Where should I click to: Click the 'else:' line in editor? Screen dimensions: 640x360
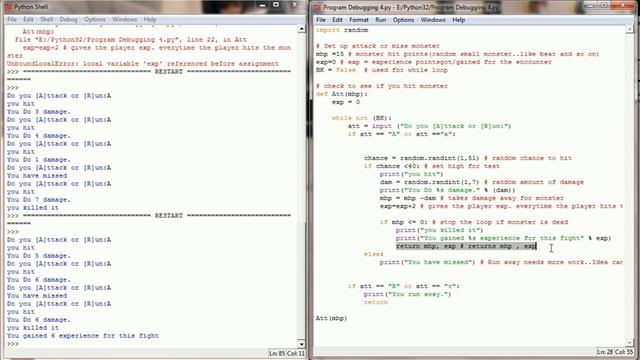click(373, 254)
